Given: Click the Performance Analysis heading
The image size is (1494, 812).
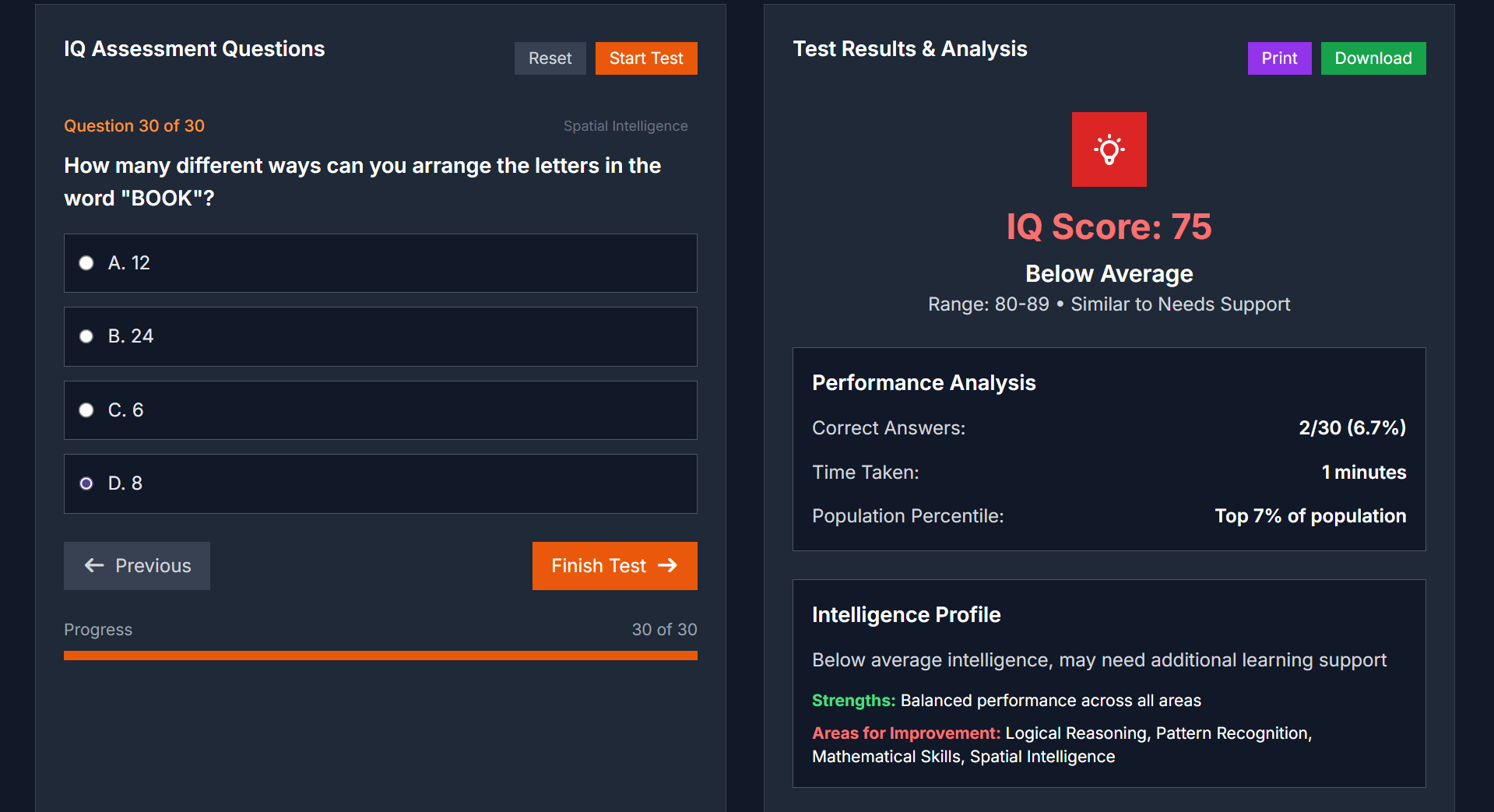Looking at the screenshot, I should tap(923, 383).
